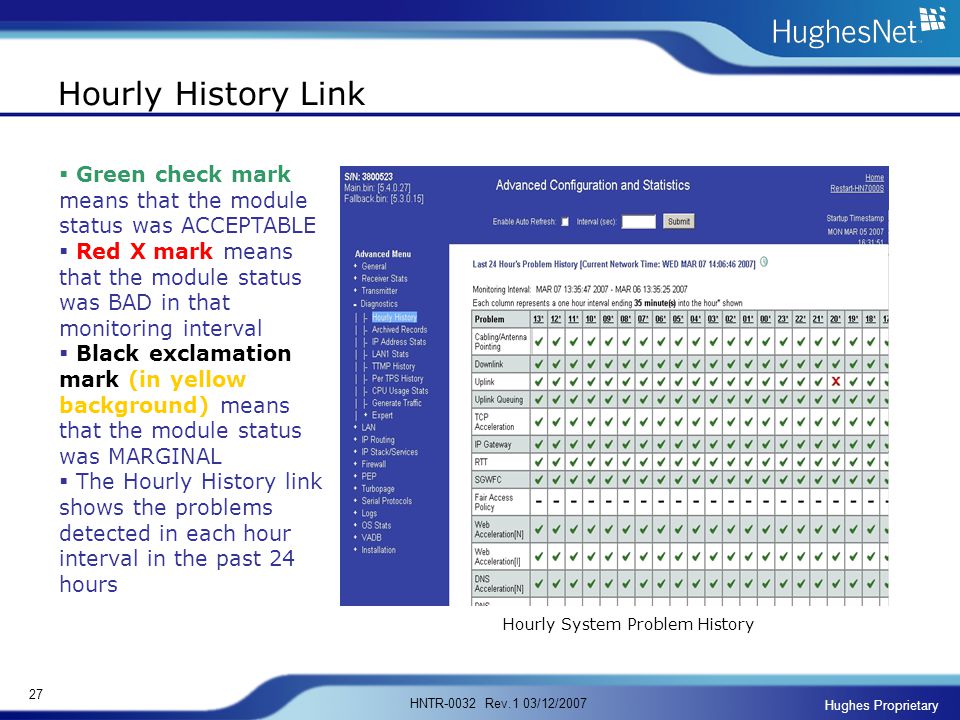Viewport: 960px width, 720px height.
Task: Click the Submit button
Action: 679,222
